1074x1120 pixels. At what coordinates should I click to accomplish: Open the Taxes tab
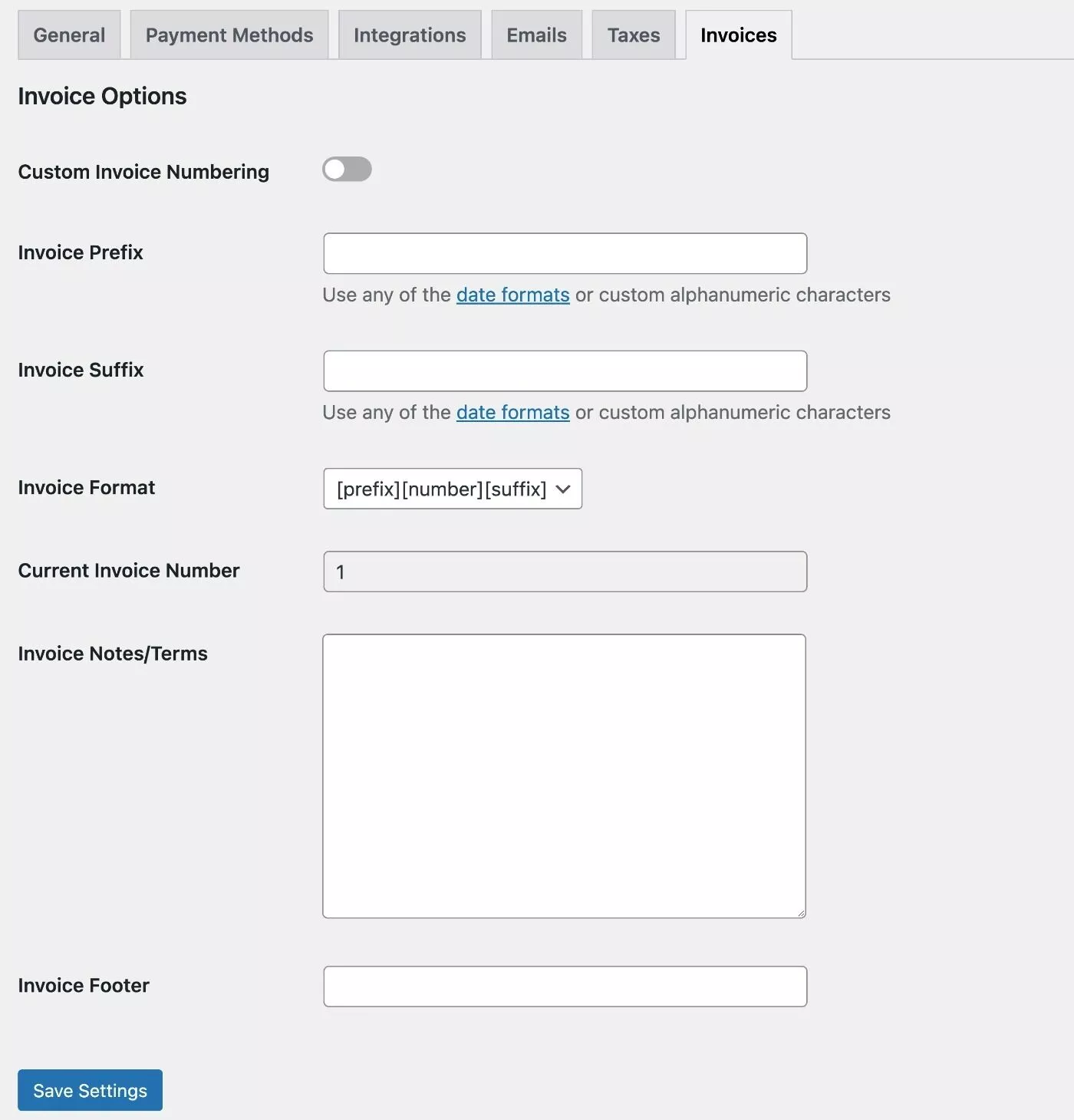[634, 35]
